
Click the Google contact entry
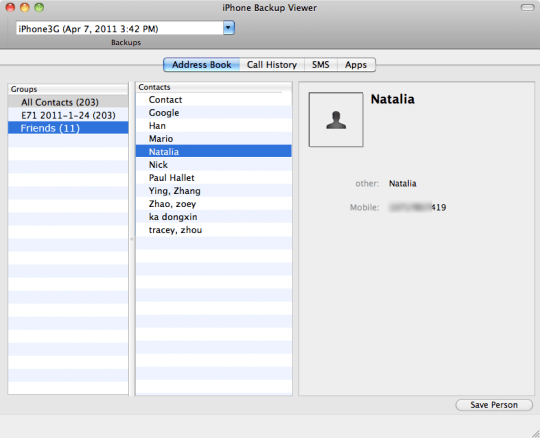pyautogui.click(x=214, y=113)
